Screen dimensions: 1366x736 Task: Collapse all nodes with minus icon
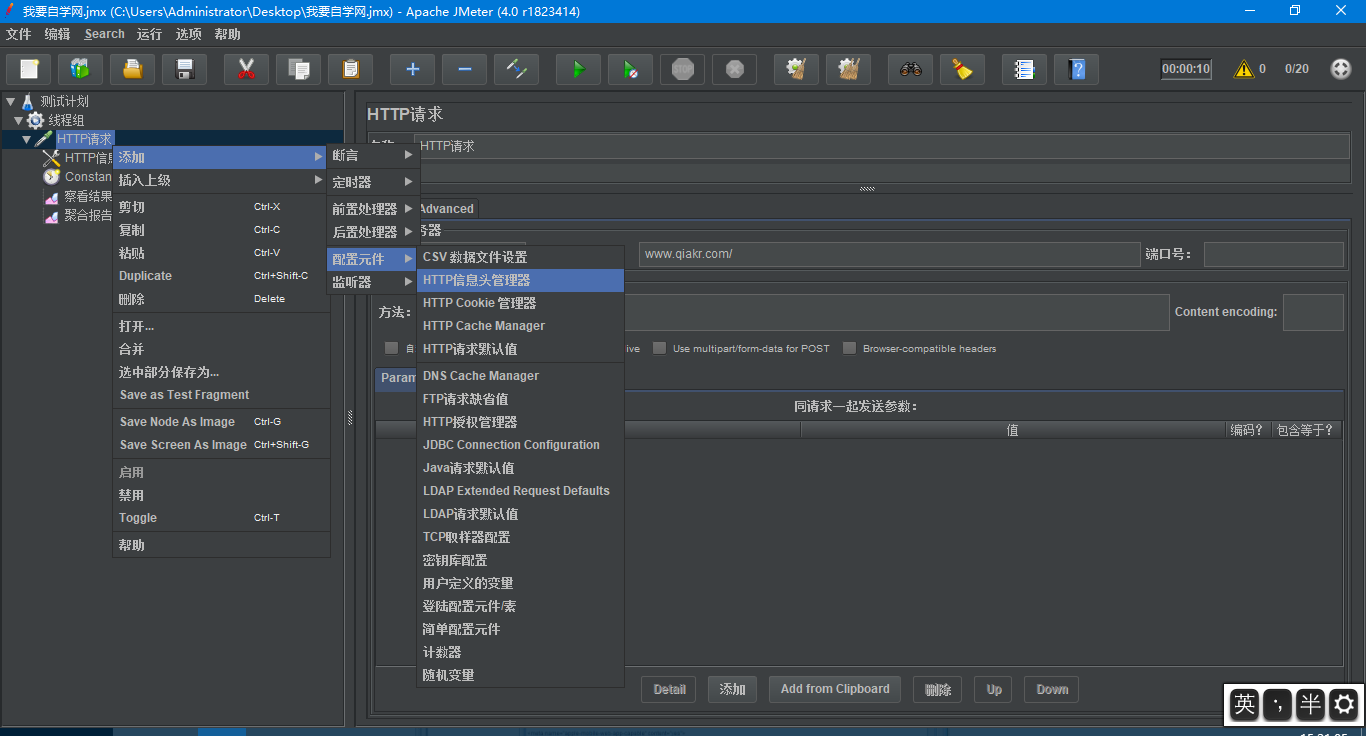click(x=465, y=69)
